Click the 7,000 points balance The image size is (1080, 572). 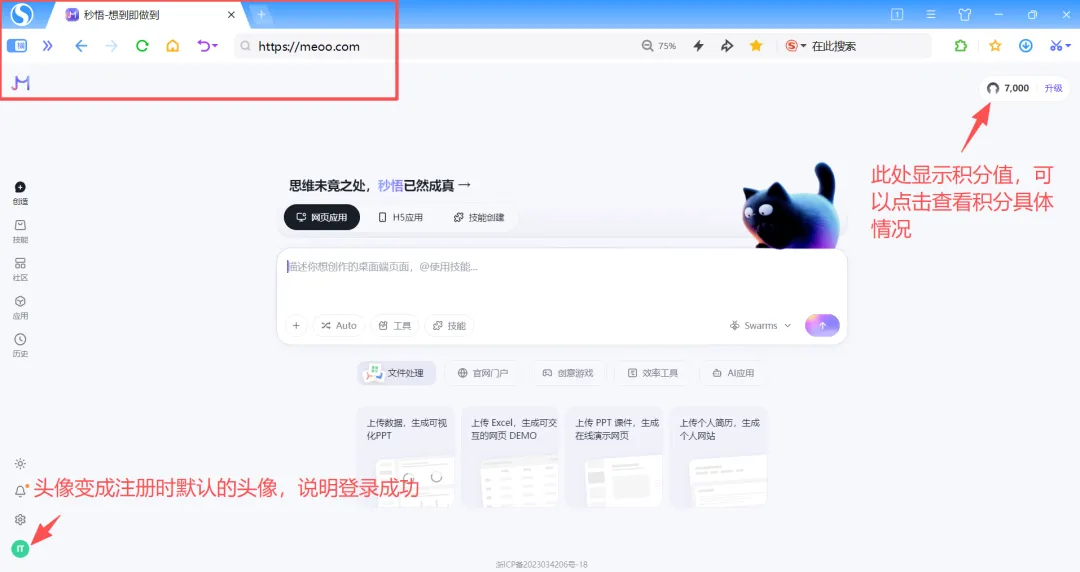pyautogui.click(x=1008, y=88)
